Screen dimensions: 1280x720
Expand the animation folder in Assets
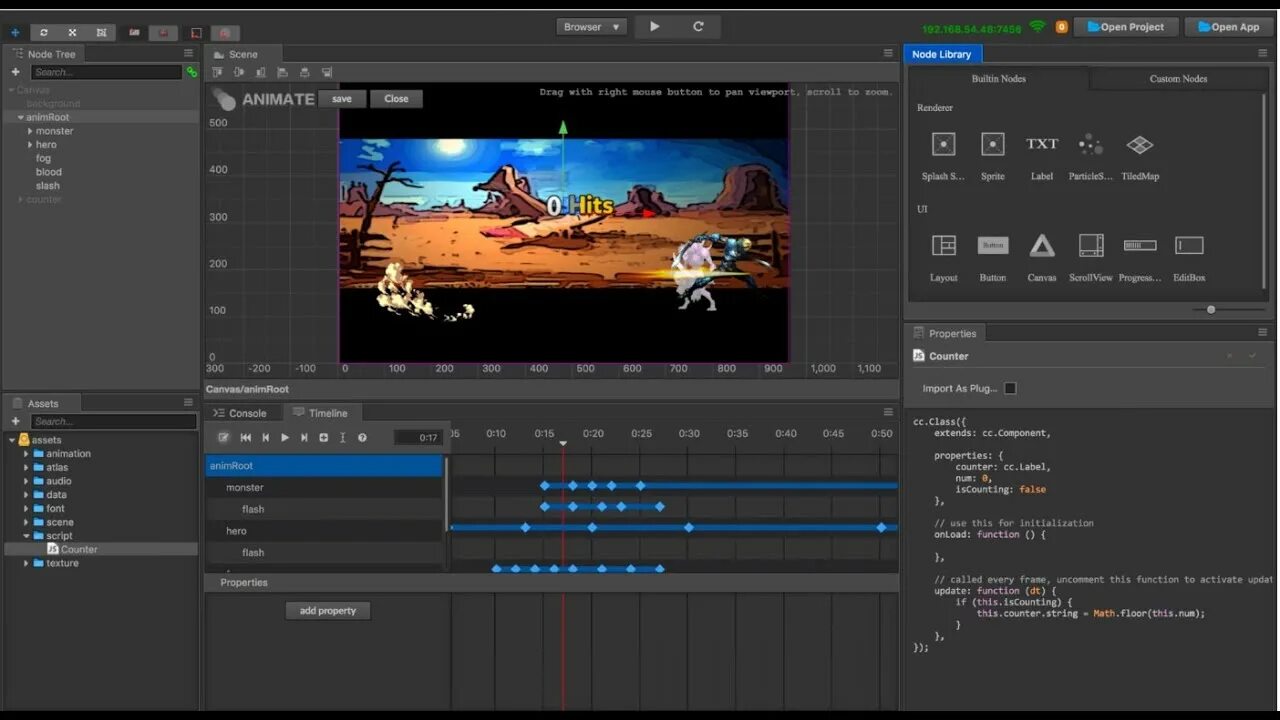27,454
